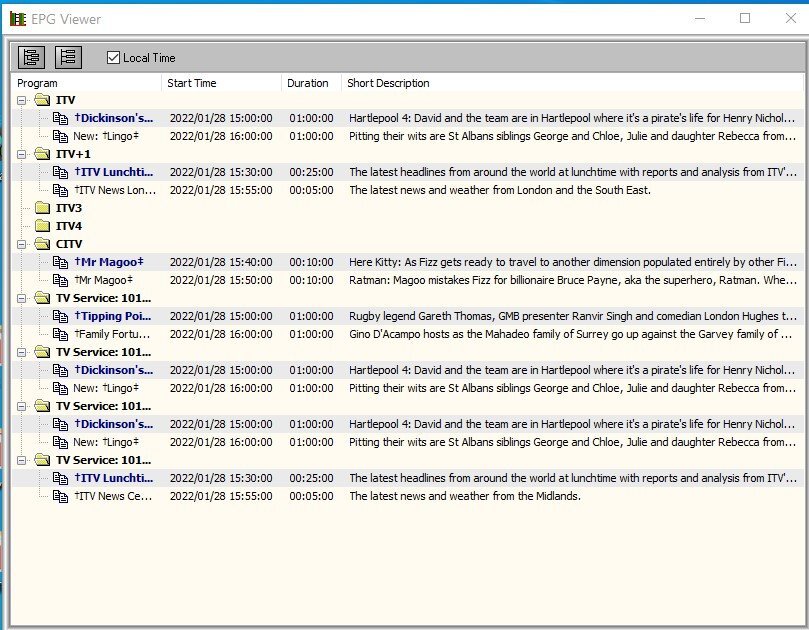
Task: Select the Mr Magoo program at 15:50
Action: click(x=104, y=280)
